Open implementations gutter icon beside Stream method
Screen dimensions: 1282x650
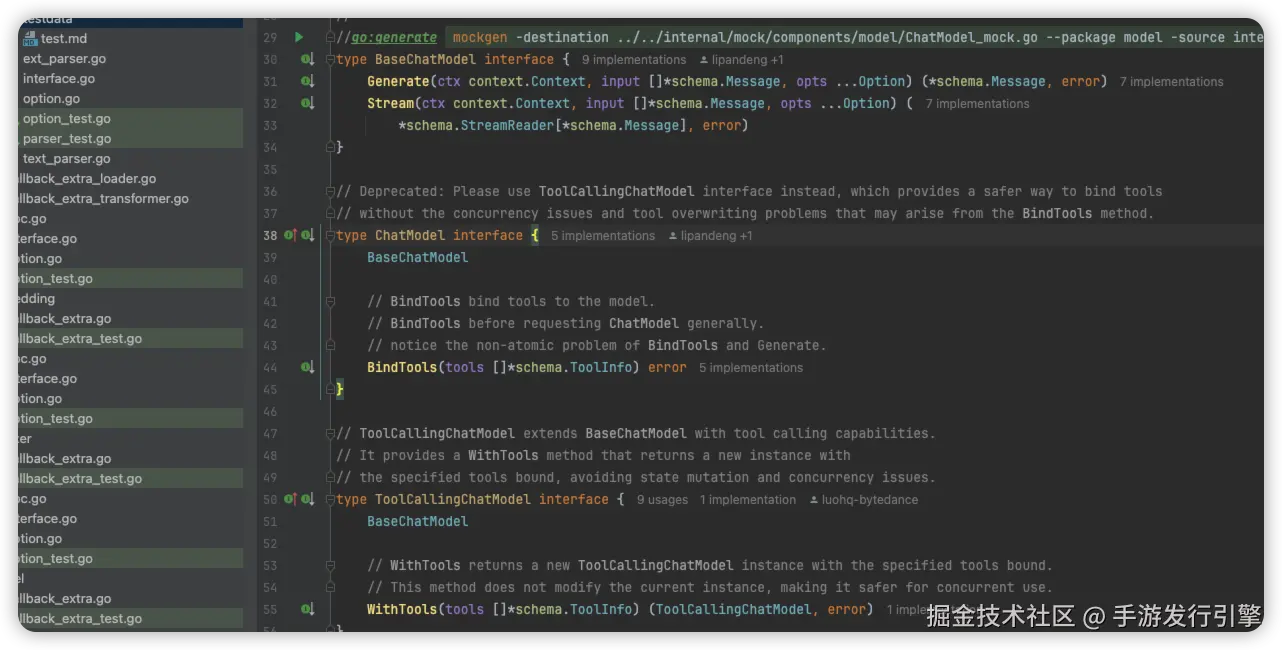(308, 104)
